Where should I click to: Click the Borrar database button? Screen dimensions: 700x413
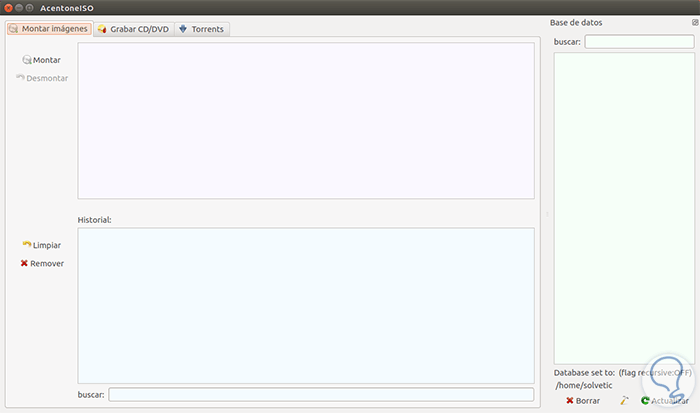[583, 400]
